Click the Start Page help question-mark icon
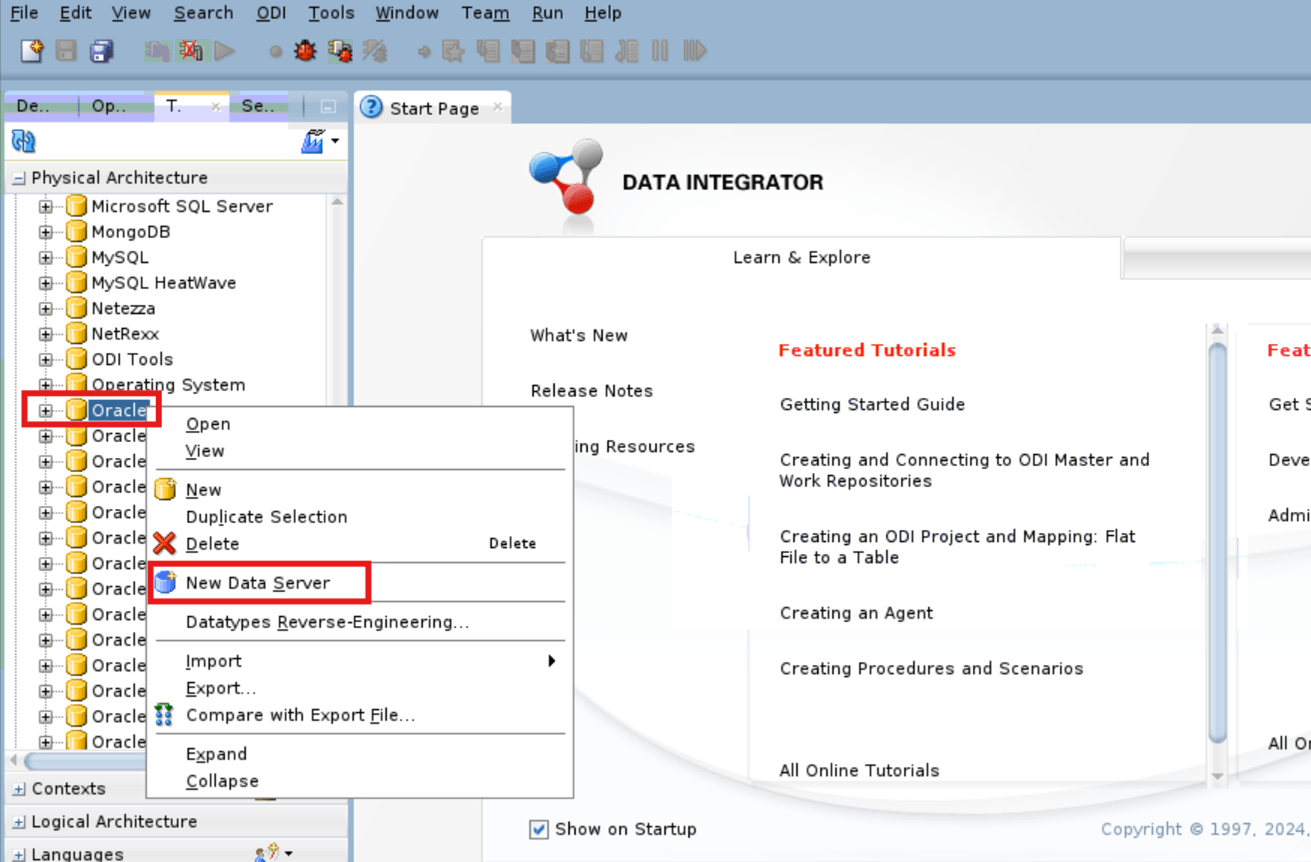The image size is (1311, 862). tap(370, 107)
